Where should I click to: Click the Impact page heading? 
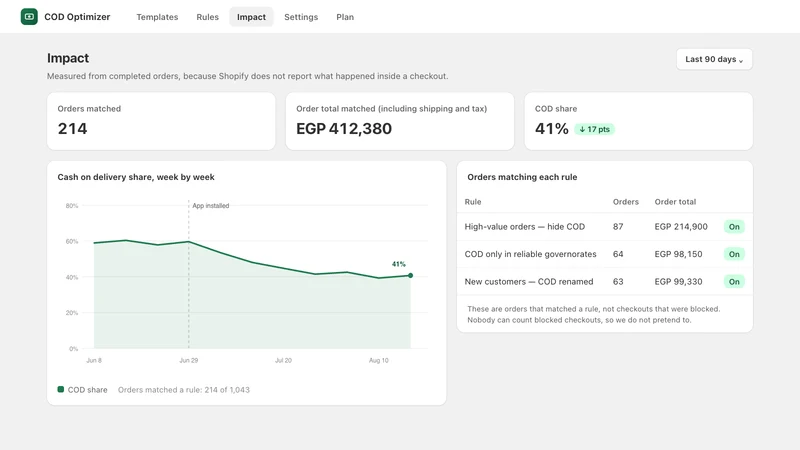(68, 58)
